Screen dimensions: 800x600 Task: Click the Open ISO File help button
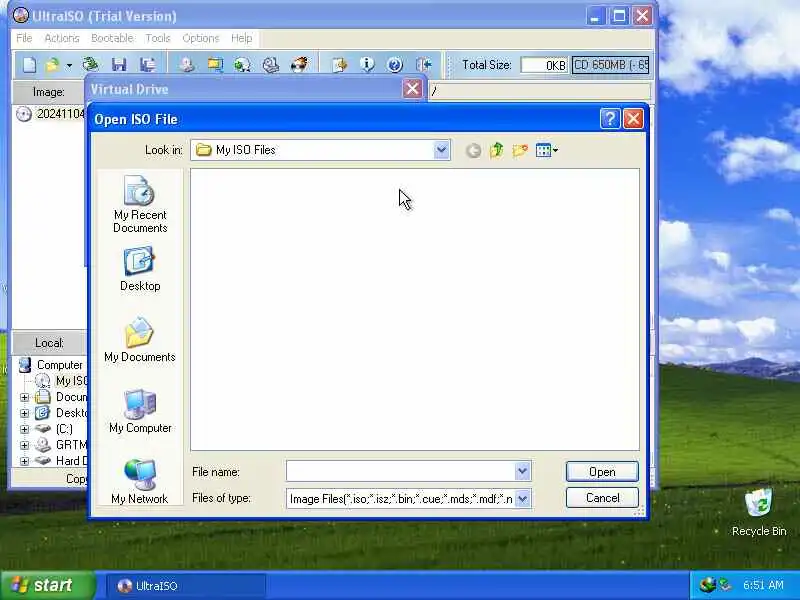pyautogui.click(x=610, y=119)
